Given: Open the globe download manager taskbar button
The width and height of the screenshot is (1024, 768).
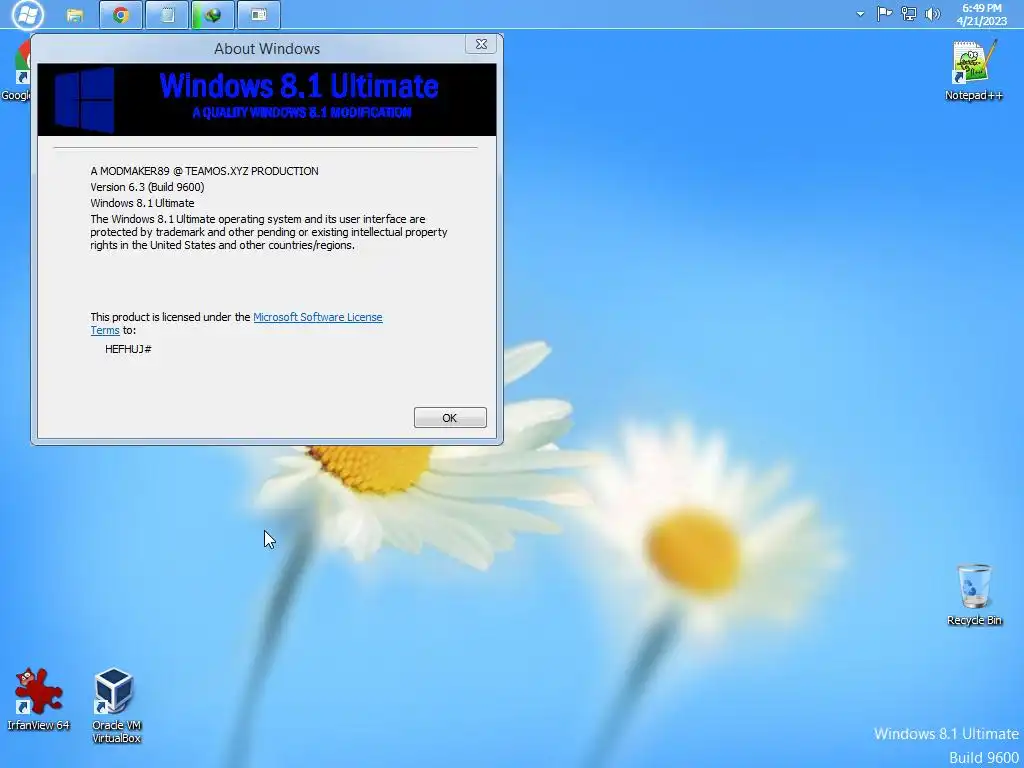Looking at the screenshot, I should 213,14.
